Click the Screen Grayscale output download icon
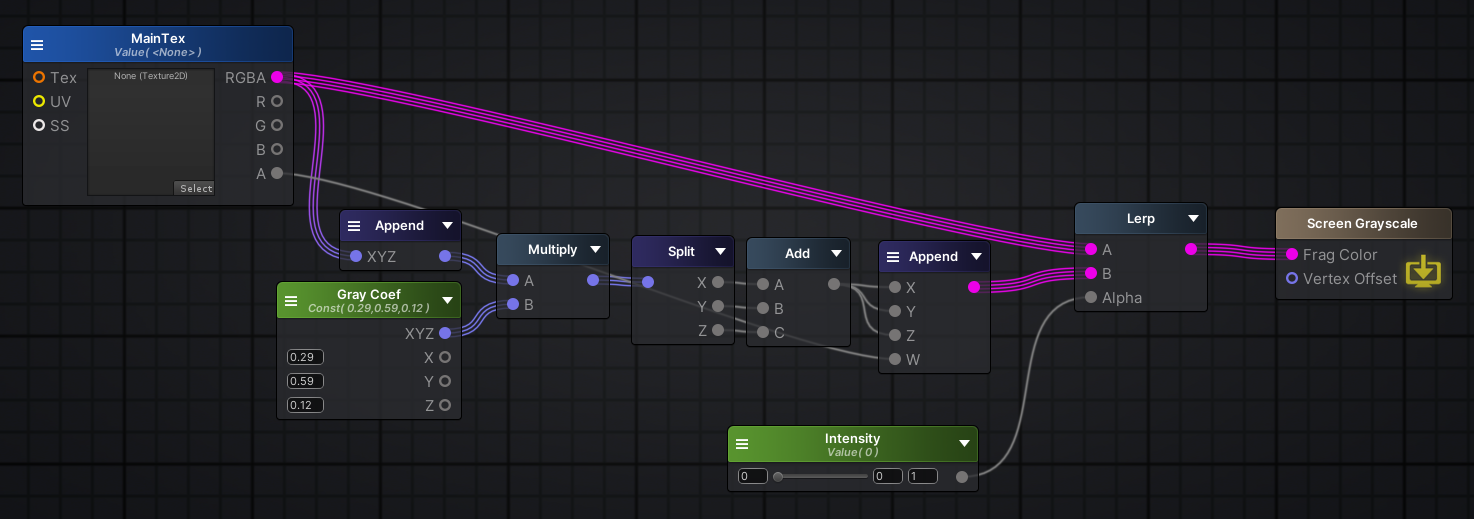The width and height of the screenshot is (1474, 519). click(1424, 270)
